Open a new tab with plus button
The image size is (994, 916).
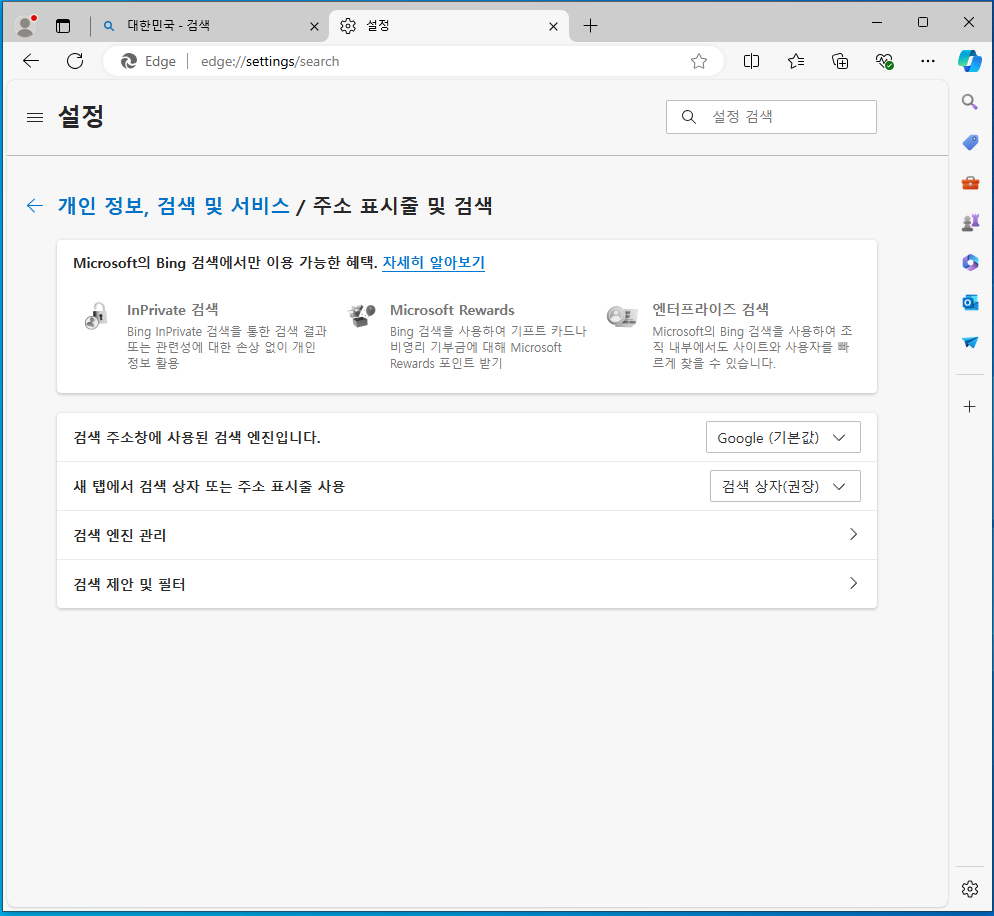pos(590,26)
